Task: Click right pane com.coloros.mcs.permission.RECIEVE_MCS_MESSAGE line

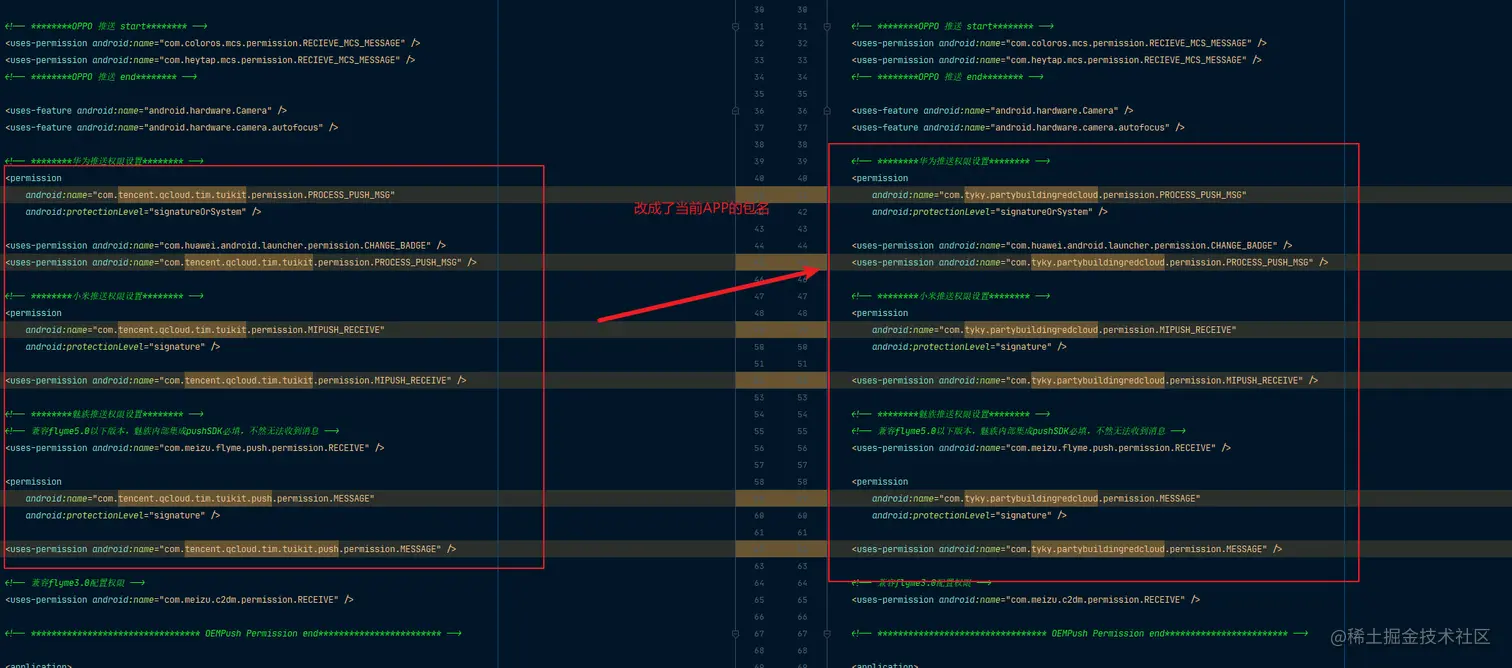Action: (x=1059, y=43)
